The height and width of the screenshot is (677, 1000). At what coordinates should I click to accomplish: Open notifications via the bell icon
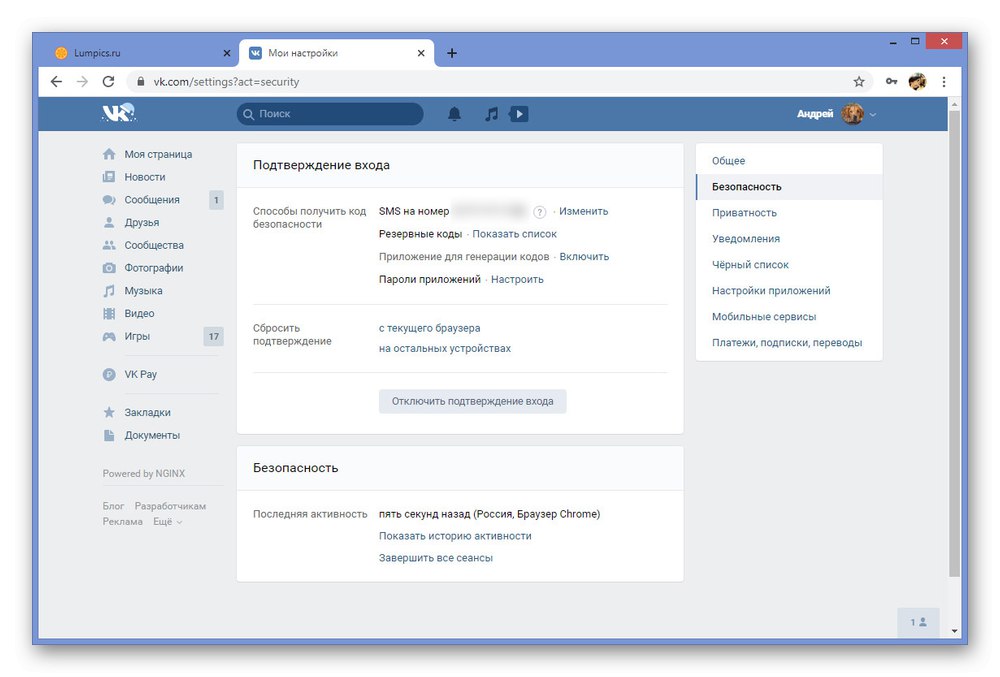453,114
